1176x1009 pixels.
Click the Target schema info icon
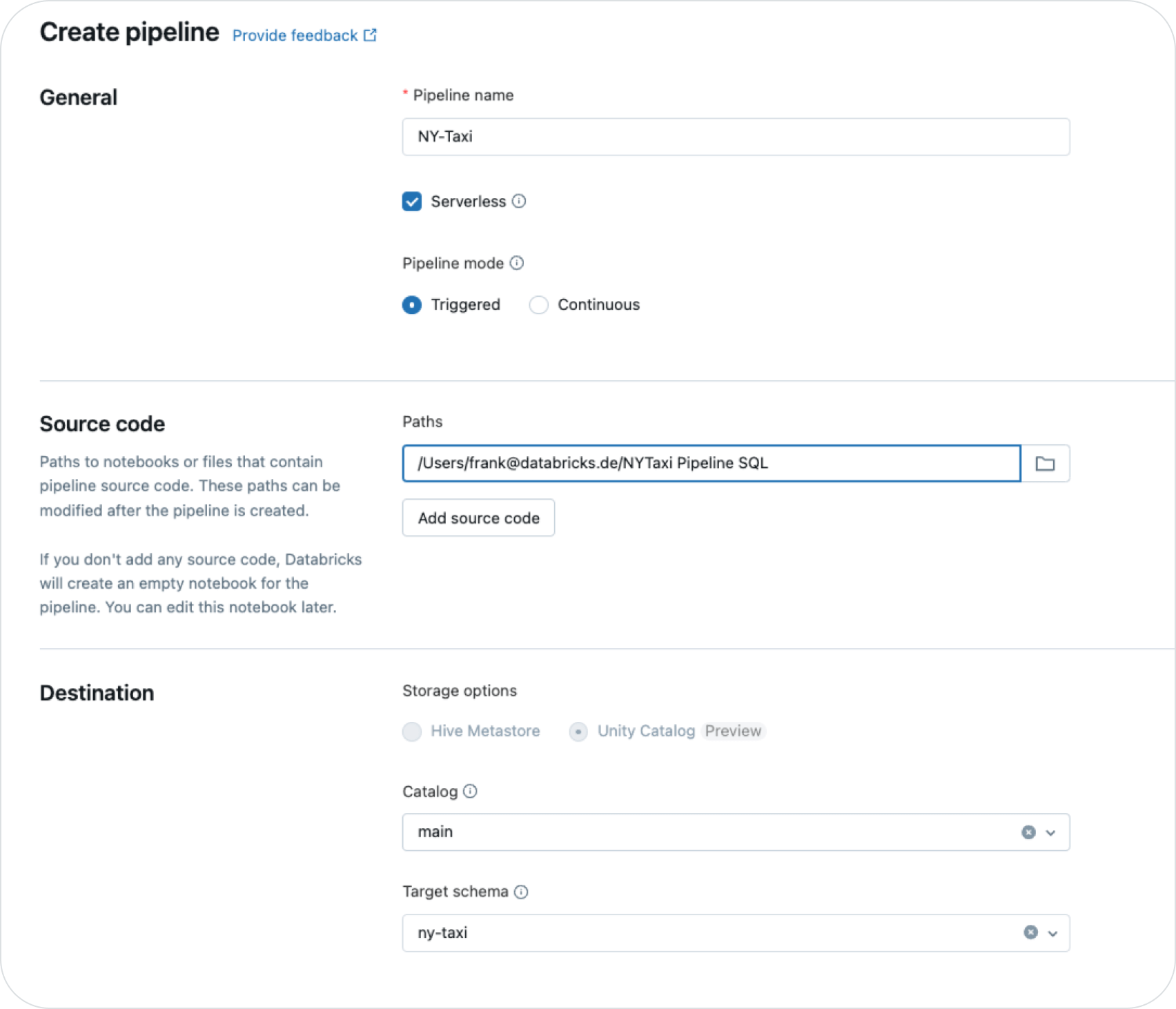click(x=522, y=892)
